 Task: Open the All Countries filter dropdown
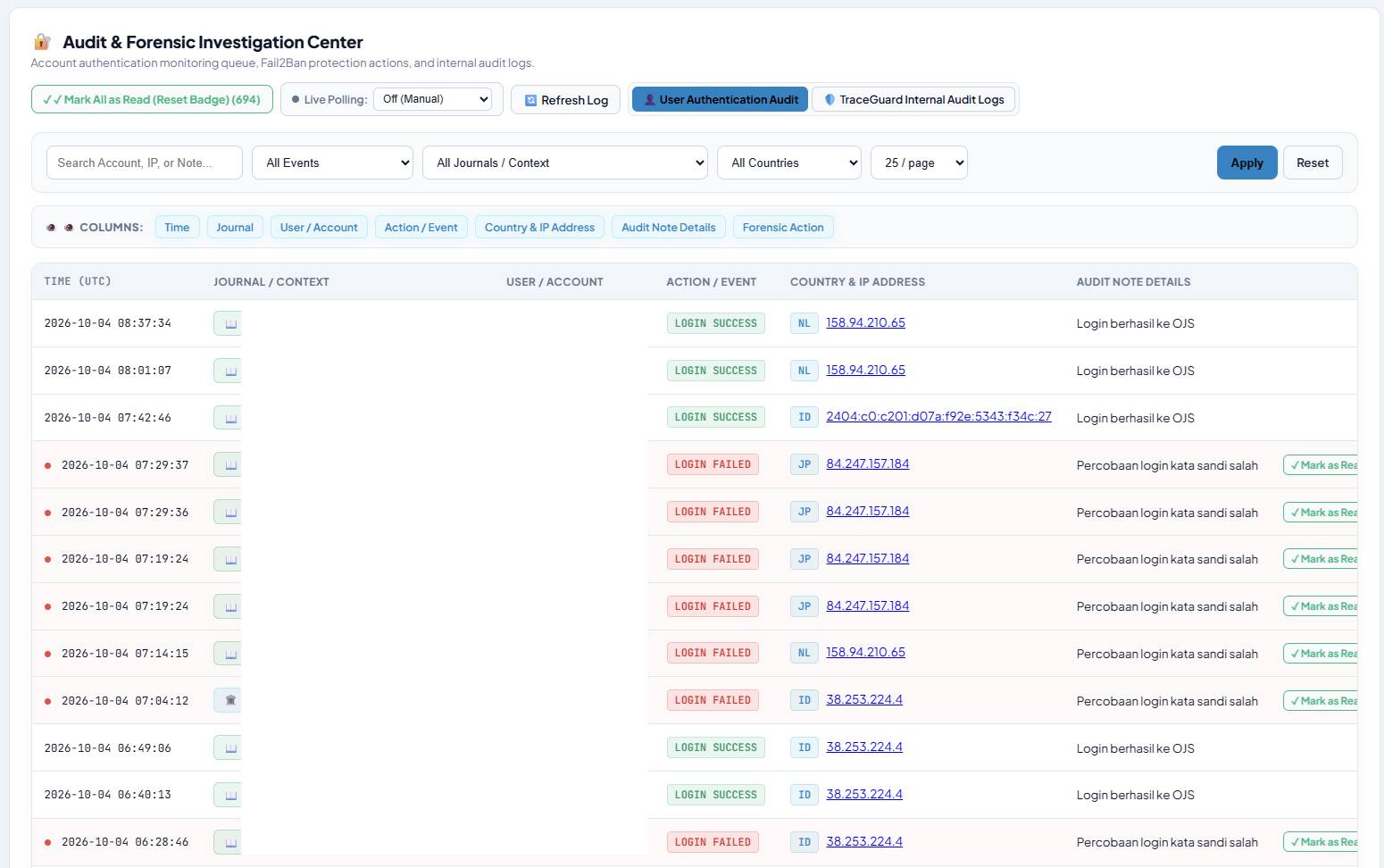click(x=789, y=163)
